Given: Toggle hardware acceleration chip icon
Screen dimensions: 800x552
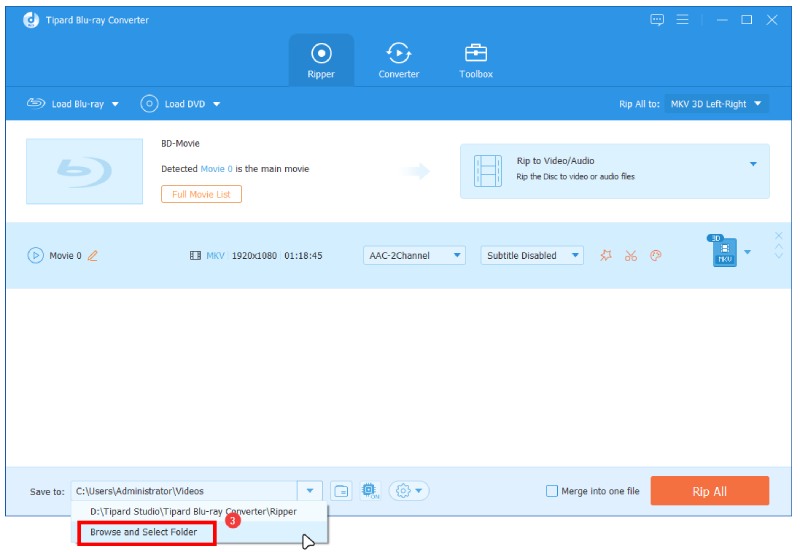Looking at the screenshot, I should [370, 491].
